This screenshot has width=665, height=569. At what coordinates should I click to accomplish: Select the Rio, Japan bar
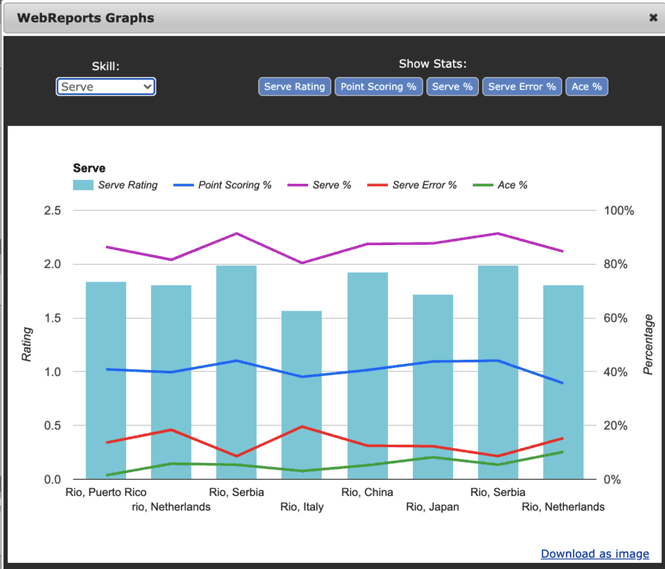tap(432, 387)
